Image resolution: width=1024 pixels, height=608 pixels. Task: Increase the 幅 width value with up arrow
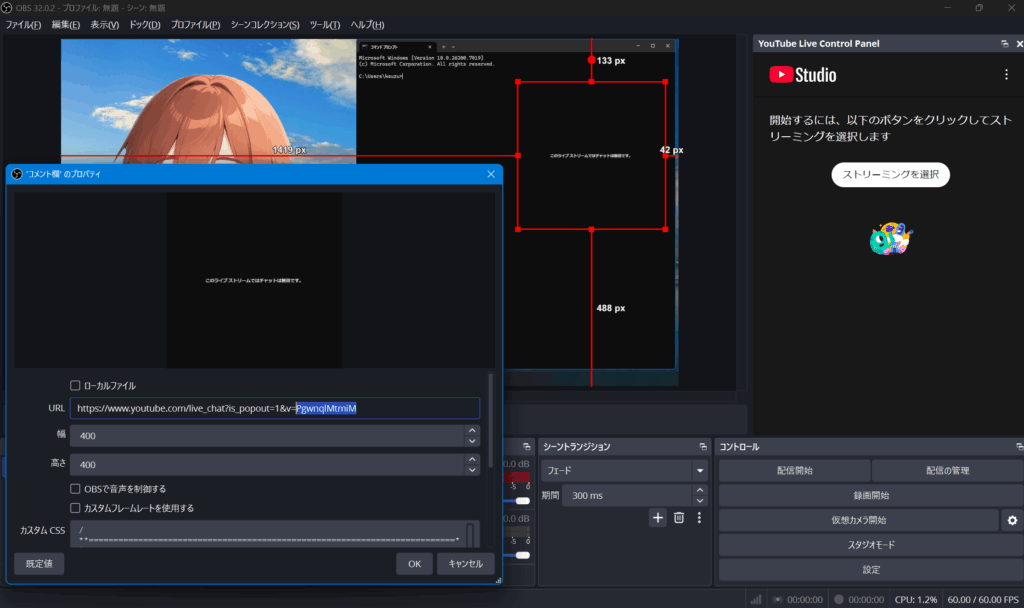click(472, 431)
